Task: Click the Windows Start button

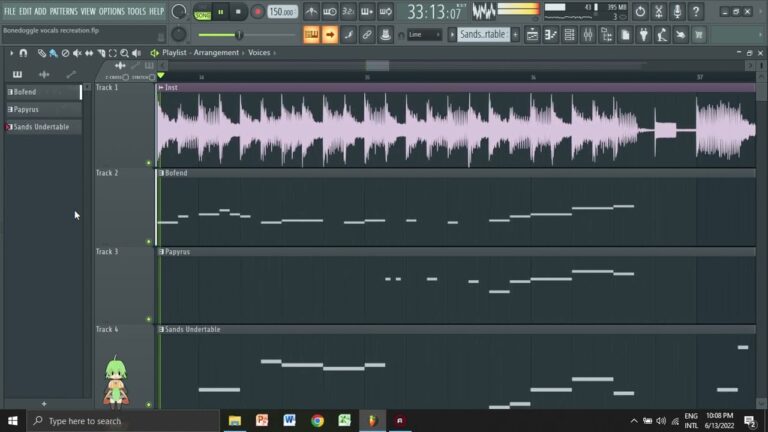Action: [x=13, y=421]
